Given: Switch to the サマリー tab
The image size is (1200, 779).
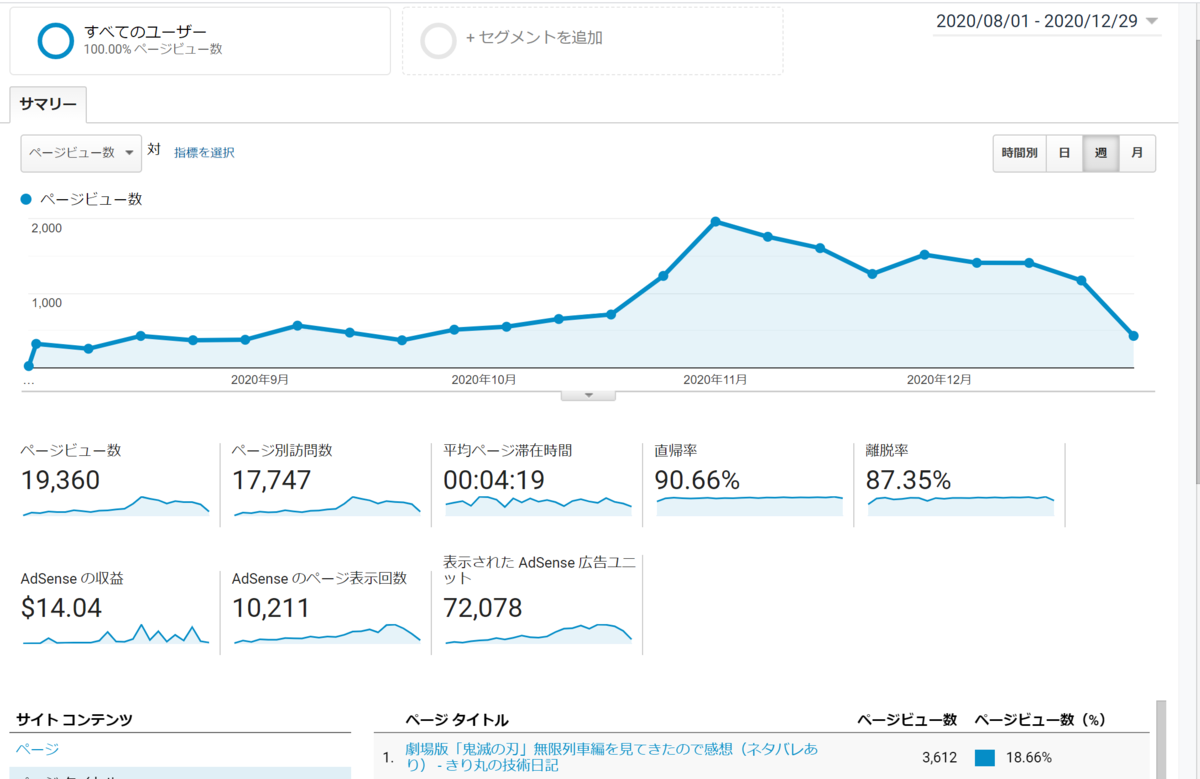Looking at the screenshot, I should (48, 105).
